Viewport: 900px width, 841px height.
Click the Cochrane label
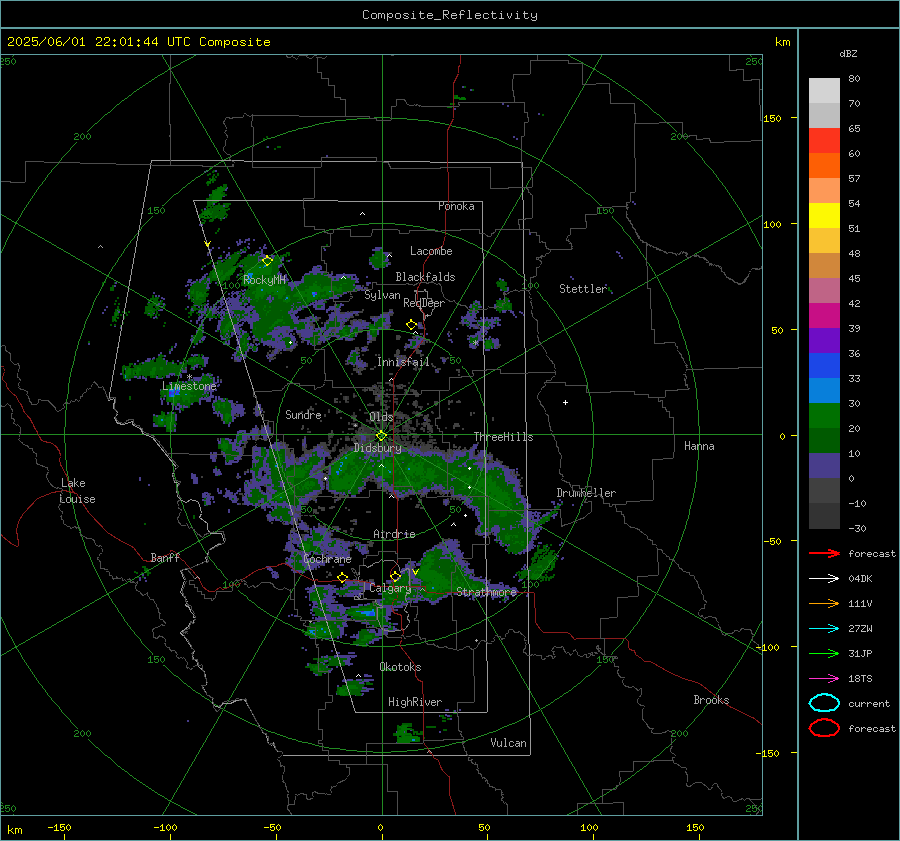pyautogui.click(x=327, y=559)
